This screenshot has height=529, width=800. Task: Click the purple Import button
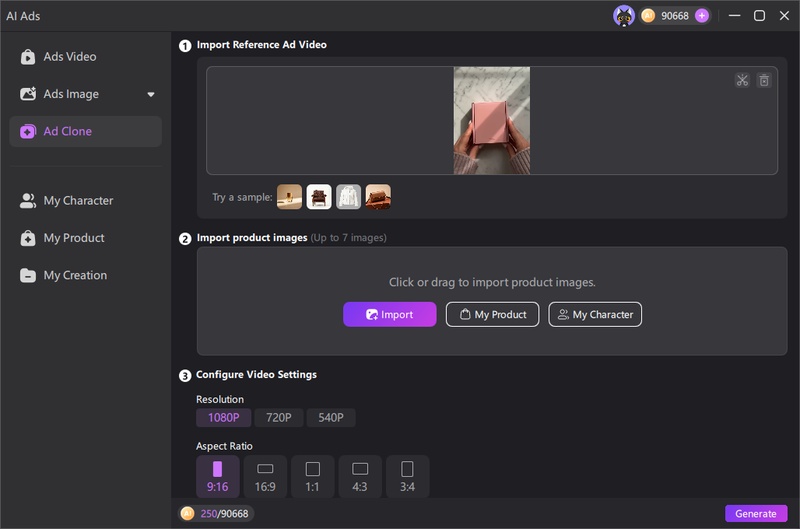(390, 314)
